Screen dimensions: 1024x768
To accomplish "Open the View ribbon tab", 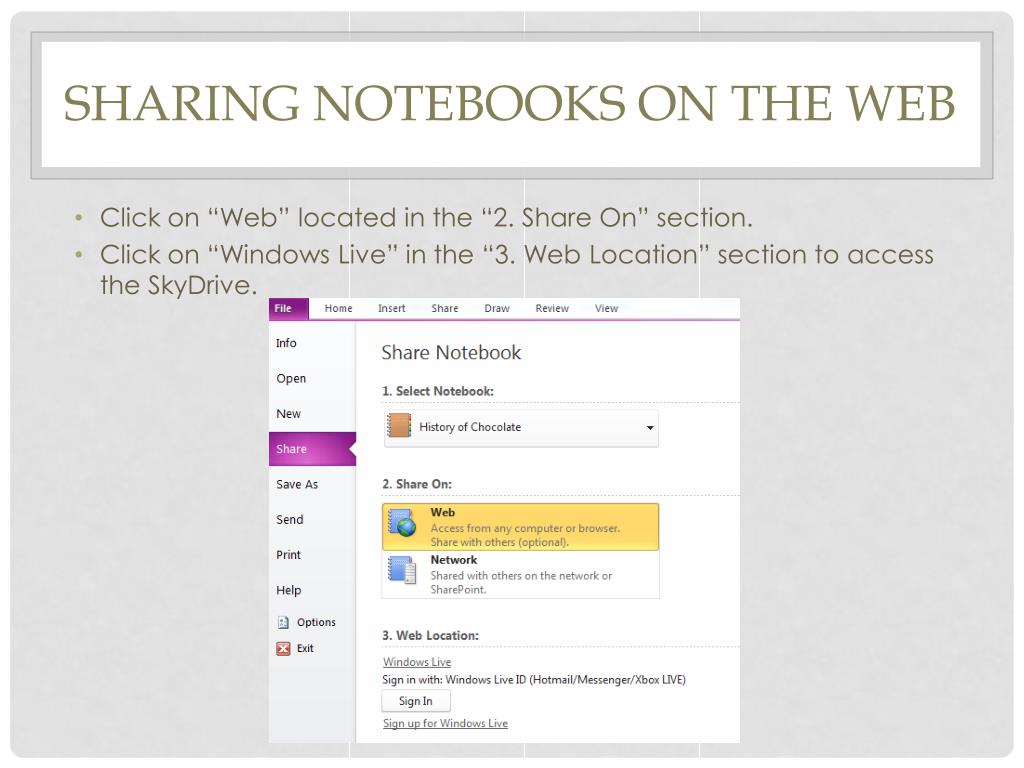I will [606, 308].
